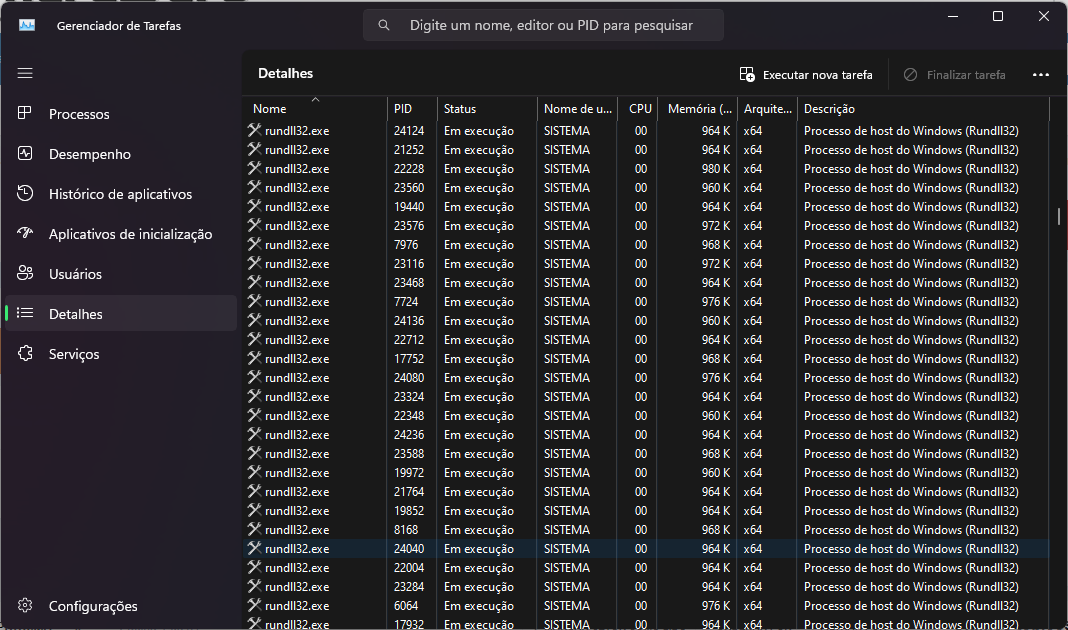Click the Histórico de aplicativos icon
Viewport: 1068px width, 630px height.
point(25,193)
